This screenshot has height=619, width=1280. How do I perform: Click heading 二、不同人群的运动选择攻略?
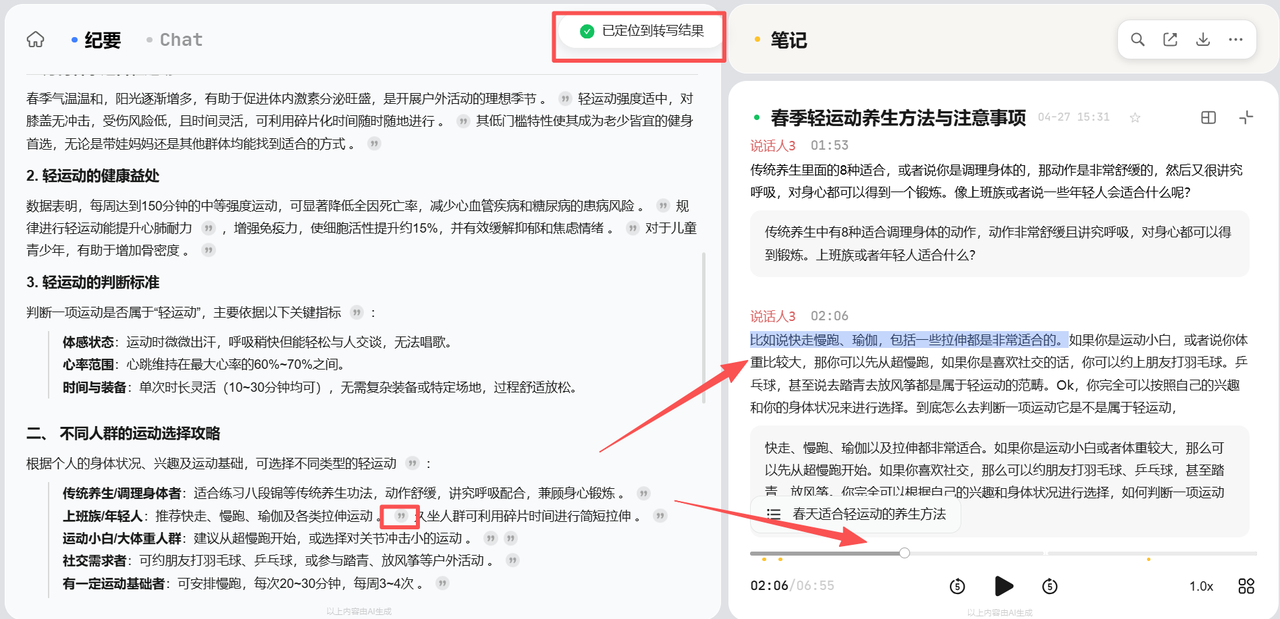[x=124, y=434]
